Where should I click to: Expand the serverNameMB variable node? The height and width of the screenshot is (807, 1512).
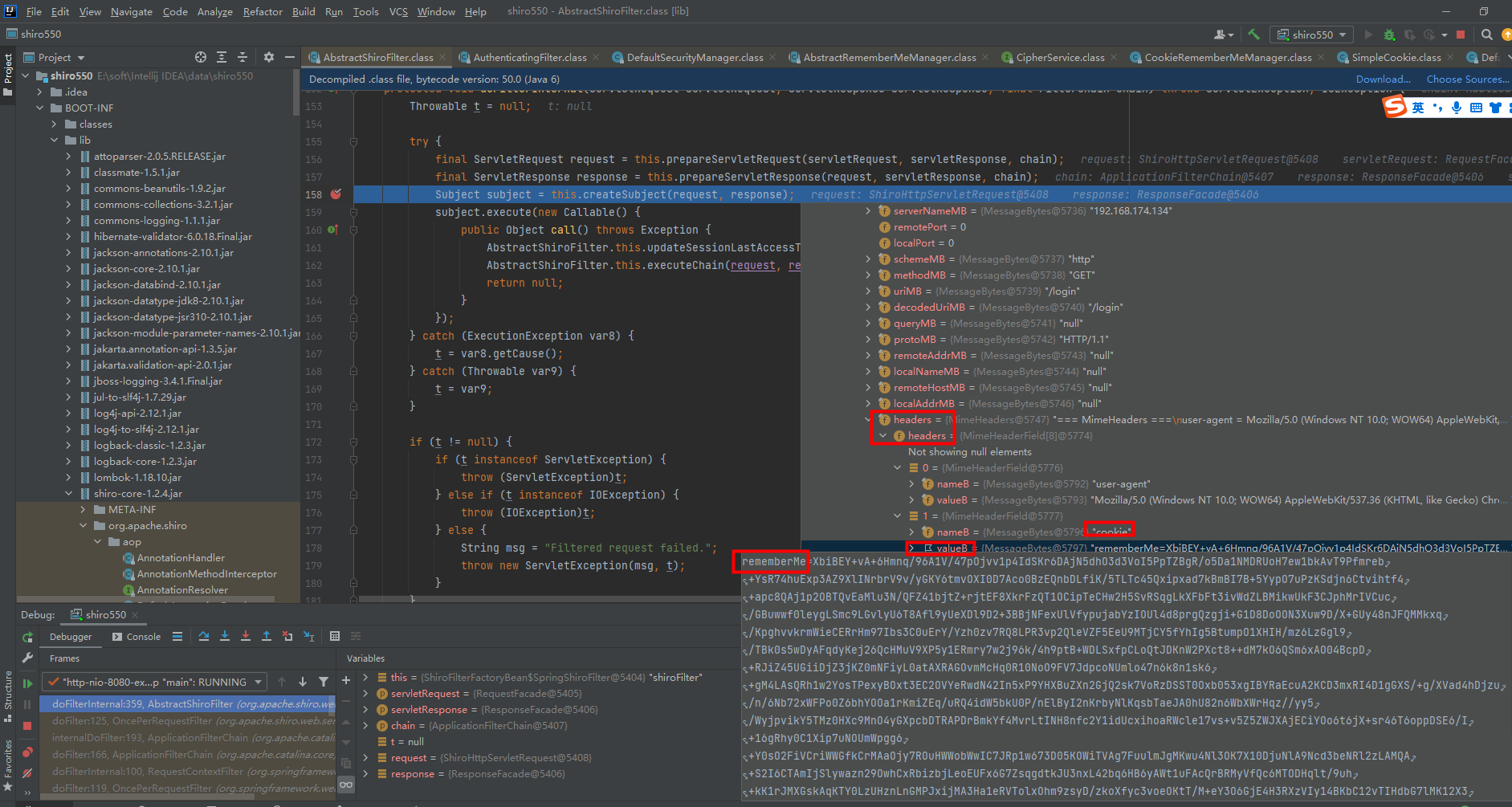point(868,210)
